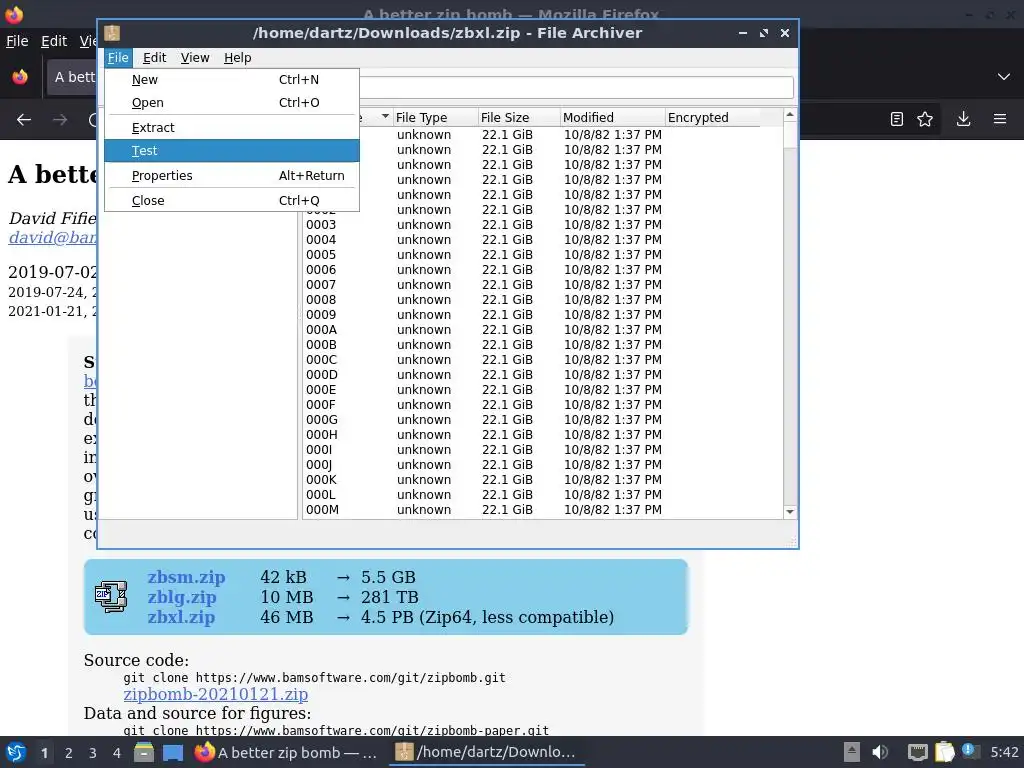Select the file row 000A
Screen dimensions: 1024x768
pos(542,330)
